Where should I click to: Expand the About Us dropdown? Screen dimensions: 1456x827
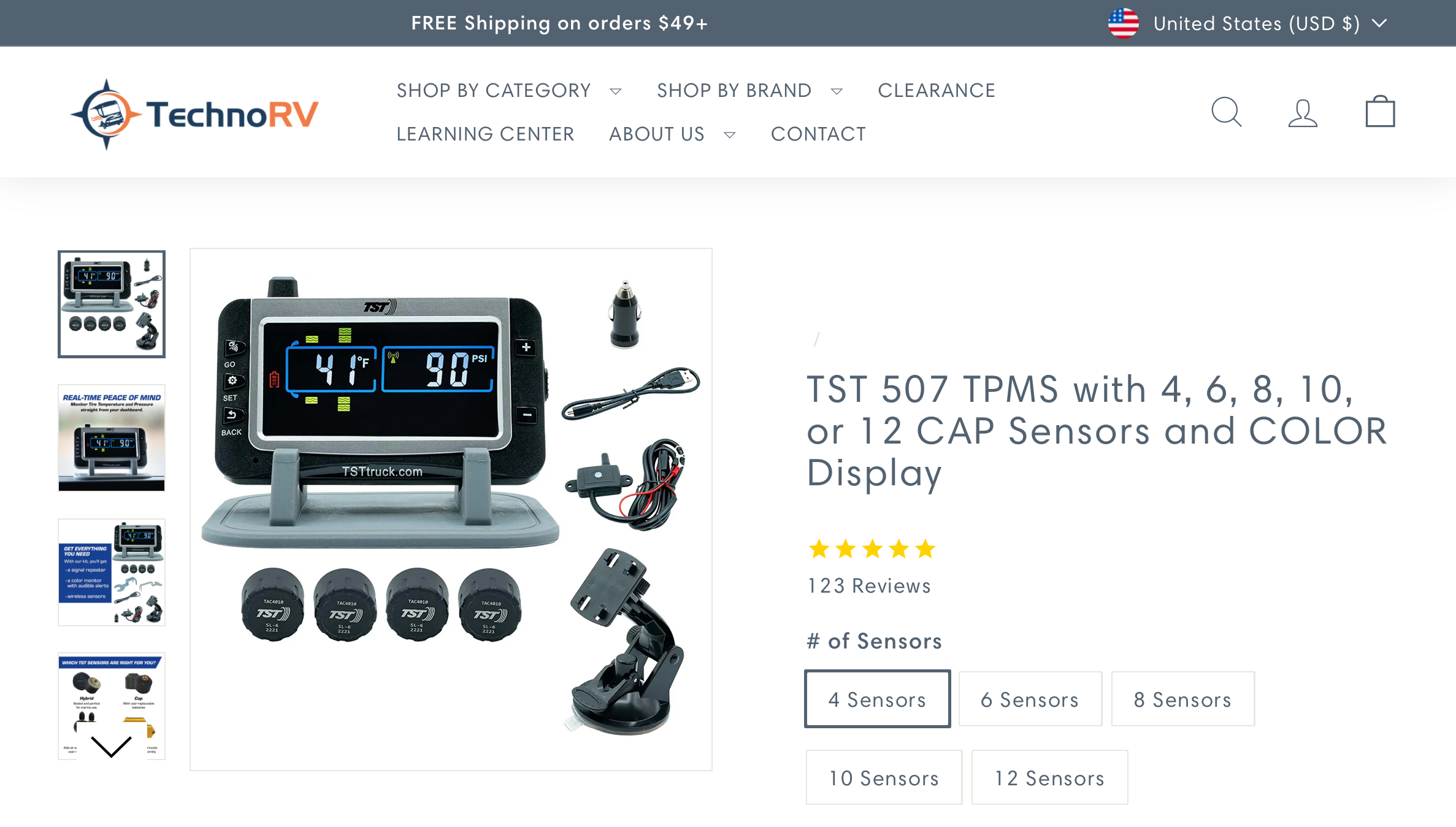672,134
